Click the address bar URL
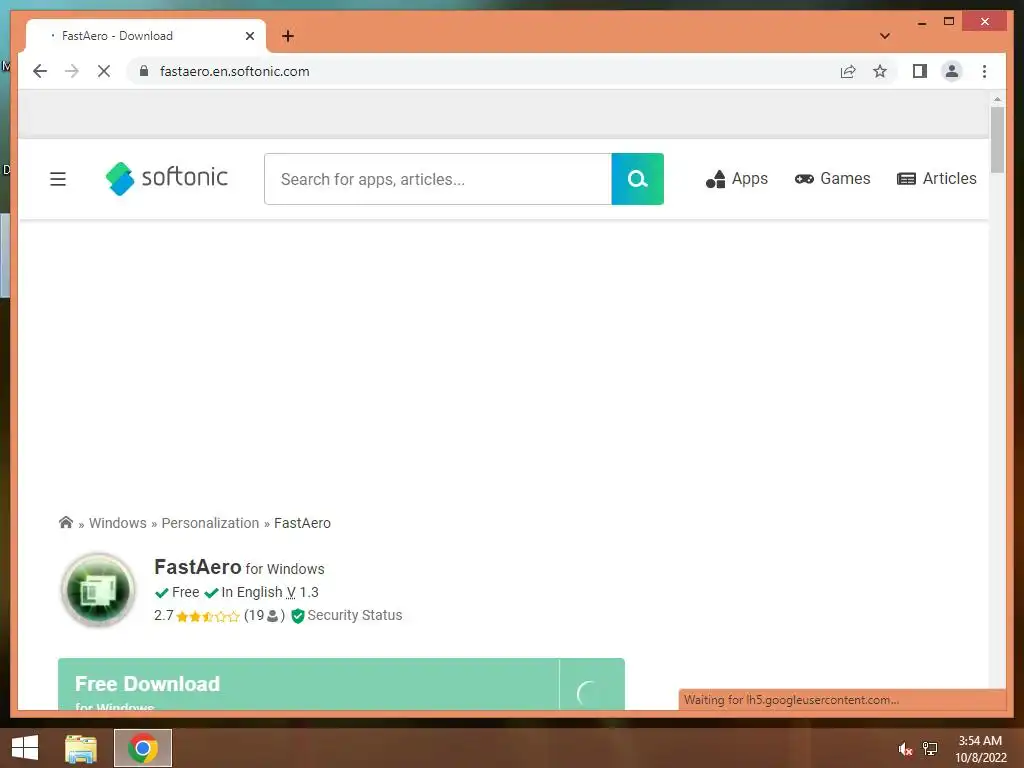 (234, 71)
